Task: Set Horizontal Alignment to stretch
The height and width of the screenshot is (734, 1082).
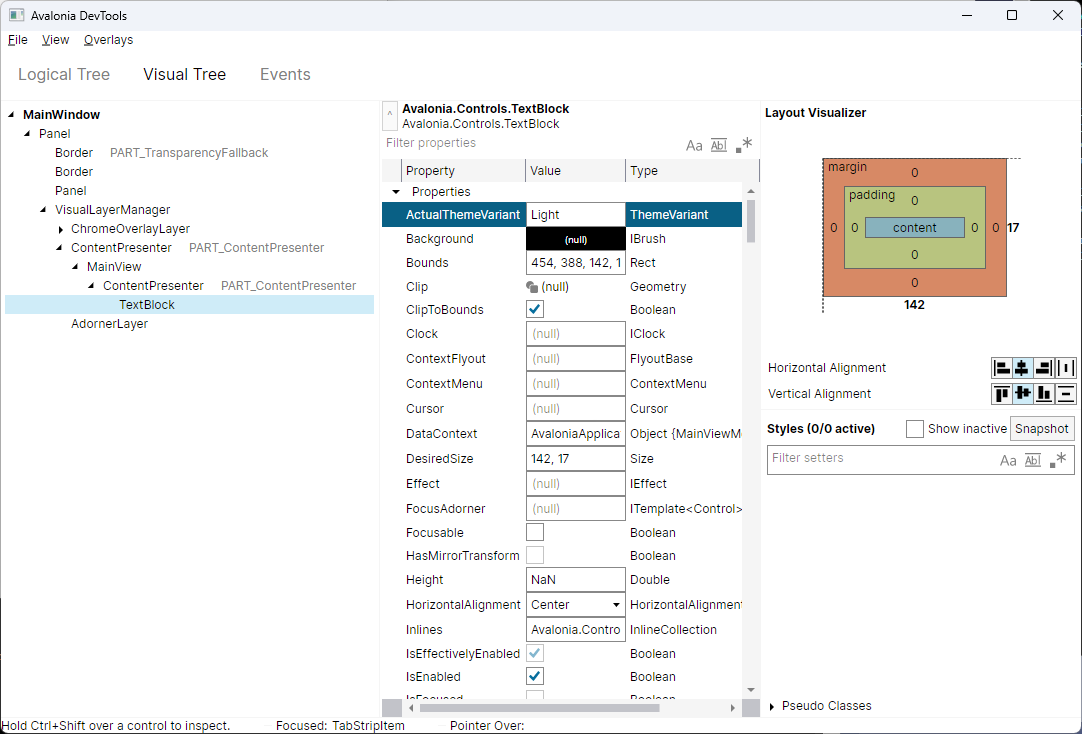Action: 1065,368
